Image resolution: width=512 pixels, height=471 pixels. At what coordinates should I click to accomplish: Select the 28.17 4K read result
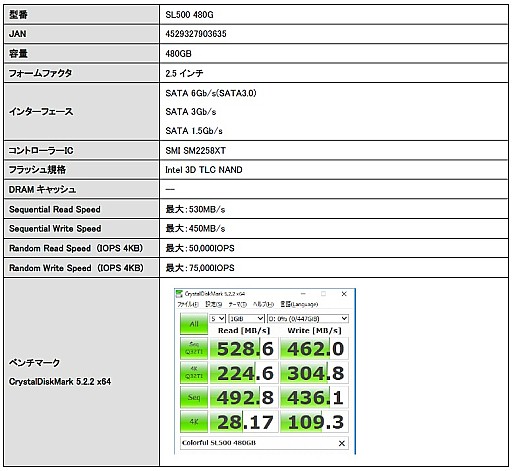[x=244, y=422]
